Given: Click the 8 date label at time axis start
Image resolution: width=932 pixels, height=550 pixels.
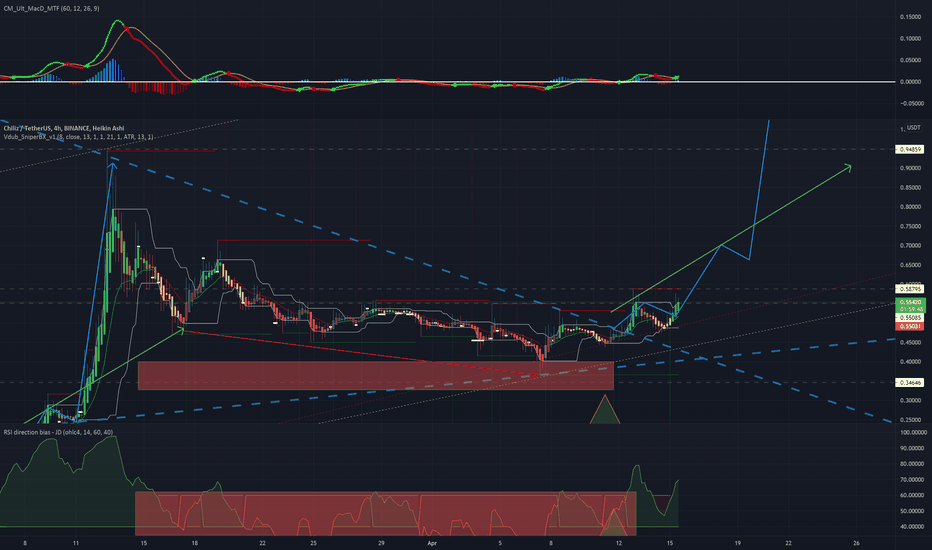Looking at the screenshot, I should click(x=24, y=543).
